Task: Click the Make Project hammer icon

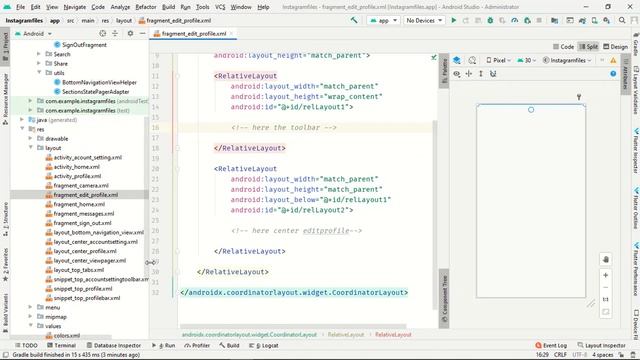Action: (354, 20)
